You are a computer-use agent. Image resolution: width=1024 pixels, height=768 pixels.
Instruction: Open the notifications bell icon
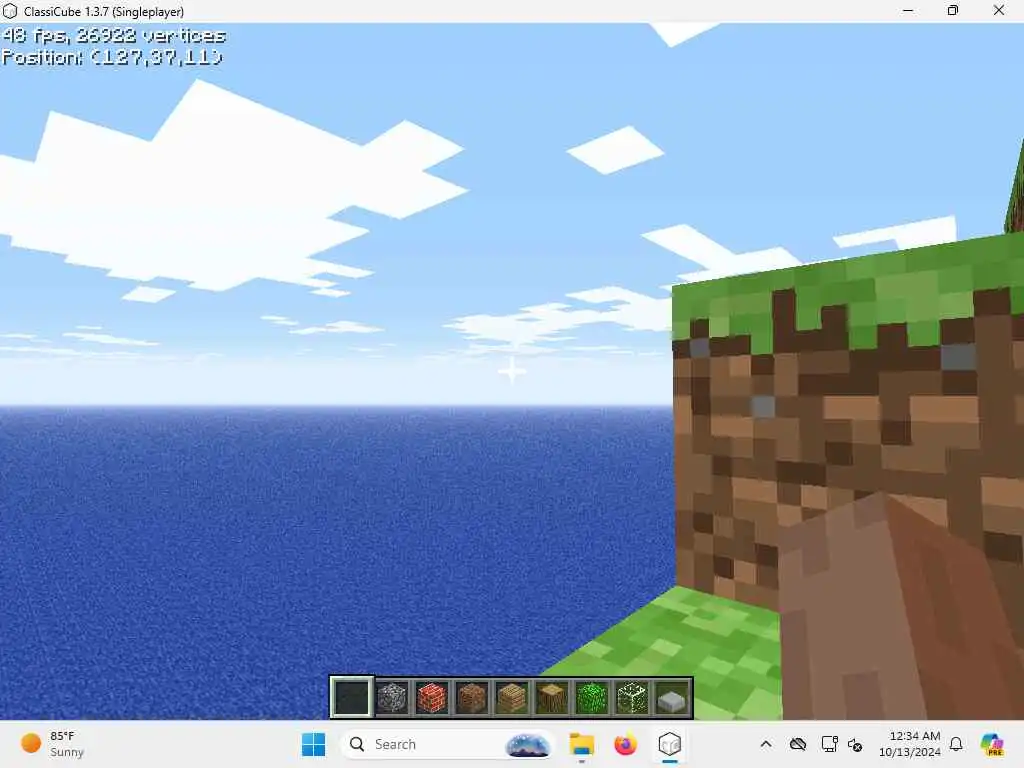956,744
